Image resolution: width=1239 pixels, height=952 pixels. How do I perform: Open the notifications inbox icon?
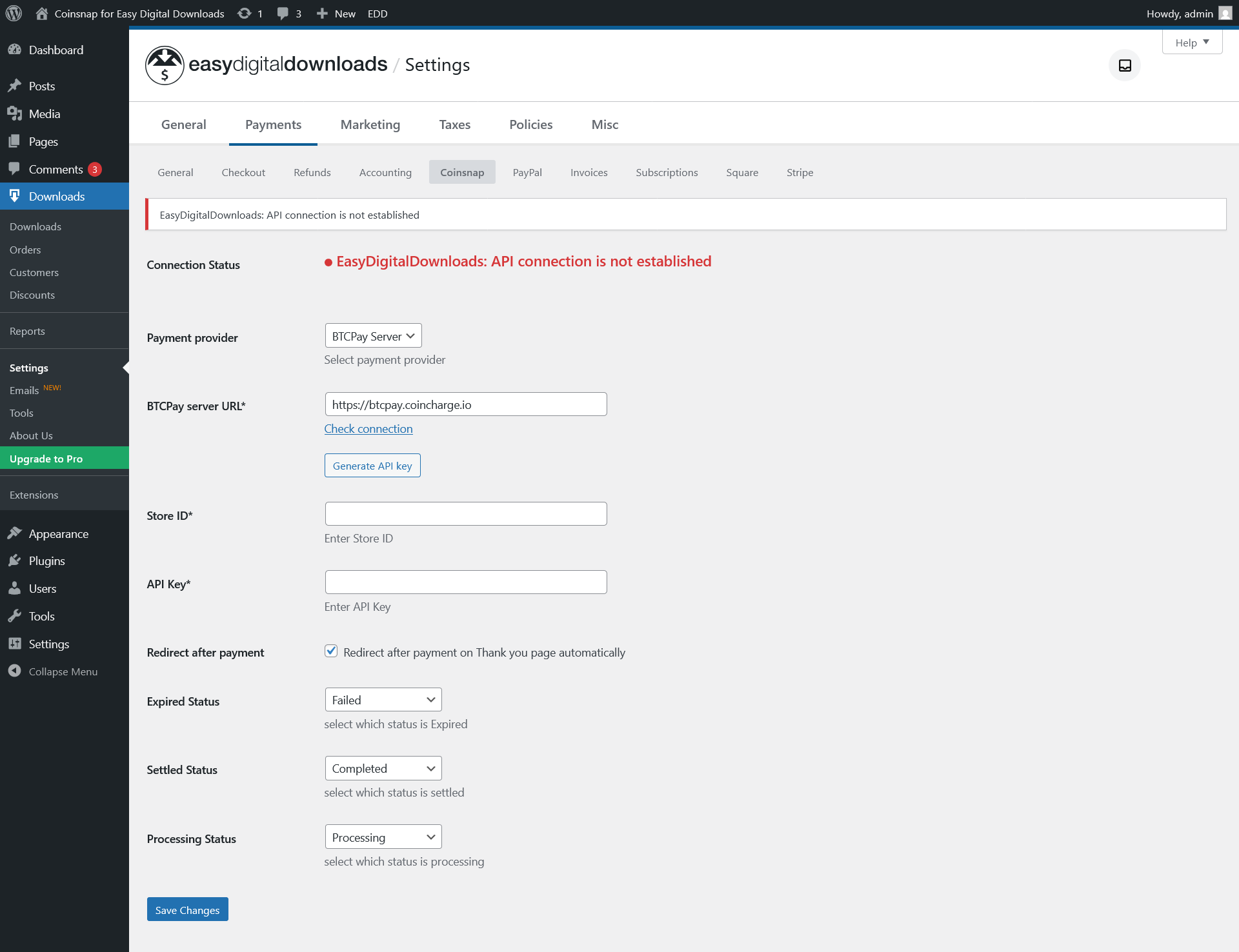click(1125, 65)
